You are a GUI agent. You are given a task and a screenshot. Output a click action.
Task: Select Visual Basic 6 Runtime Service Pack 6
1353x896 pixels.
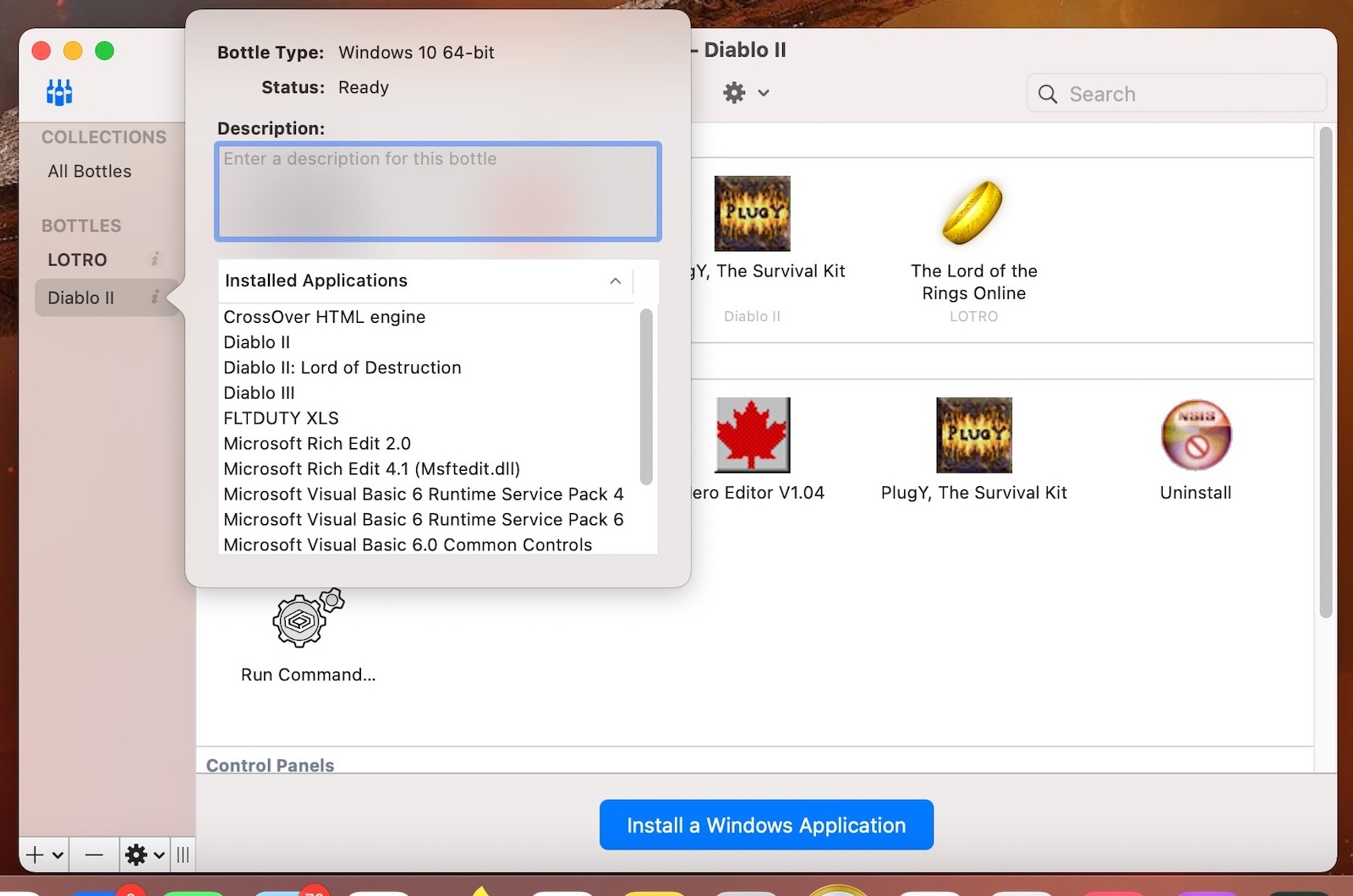point(424,520)
